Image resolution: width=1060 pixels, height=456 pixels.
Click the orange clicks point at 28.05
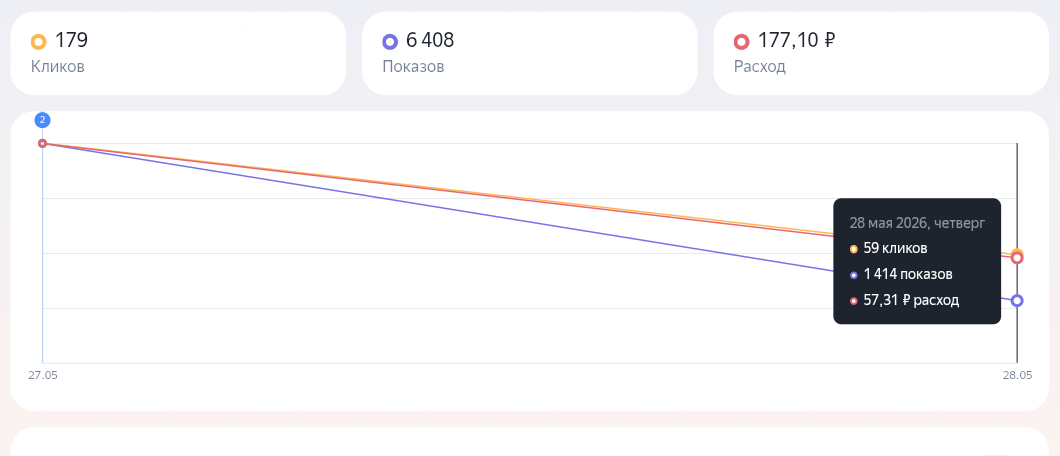click(1017, 254)
